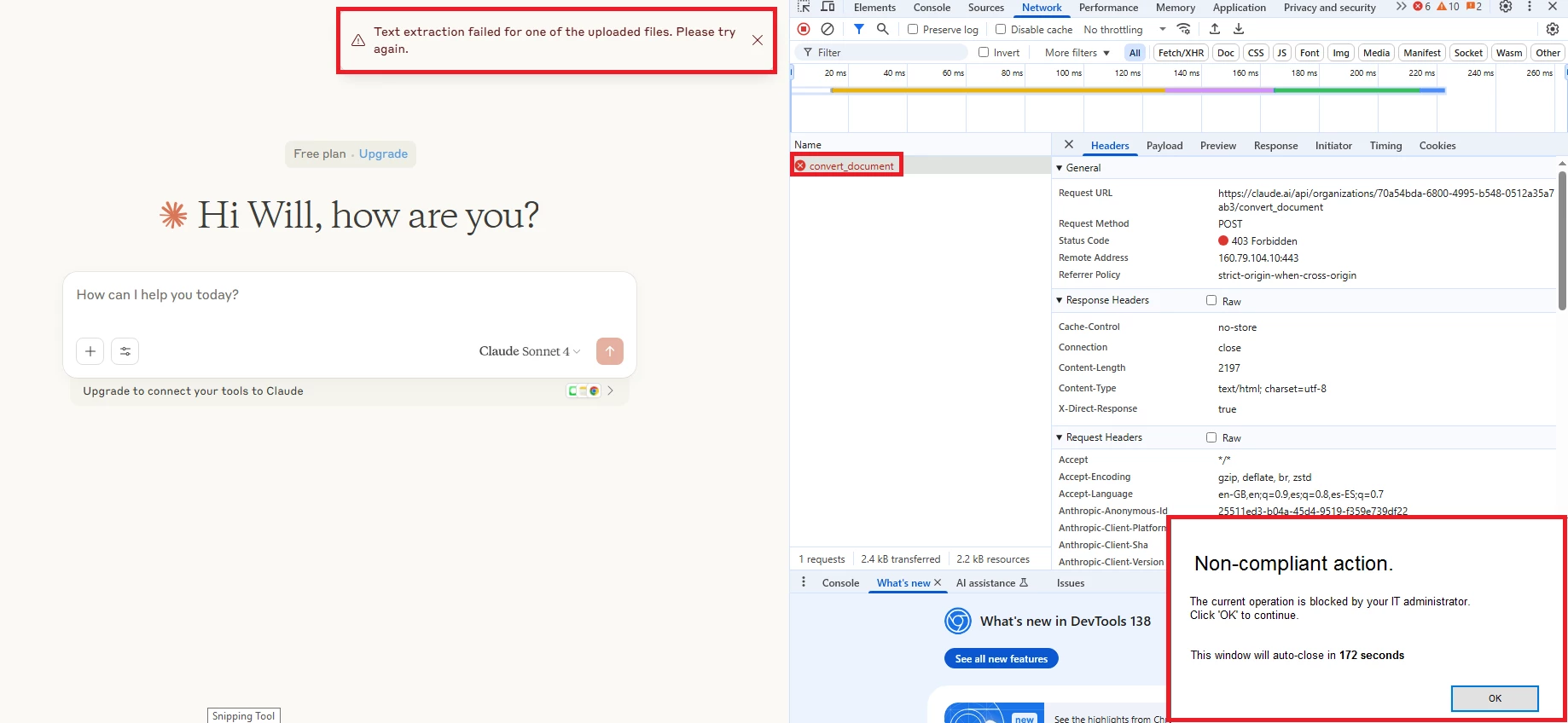Open Timing tab of request

(1385, 146)
